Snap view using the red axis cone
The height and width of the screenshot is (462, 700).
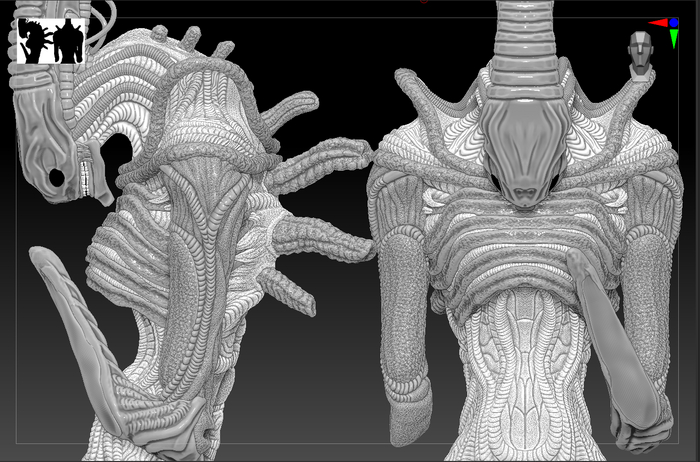[x=658, y=23]
